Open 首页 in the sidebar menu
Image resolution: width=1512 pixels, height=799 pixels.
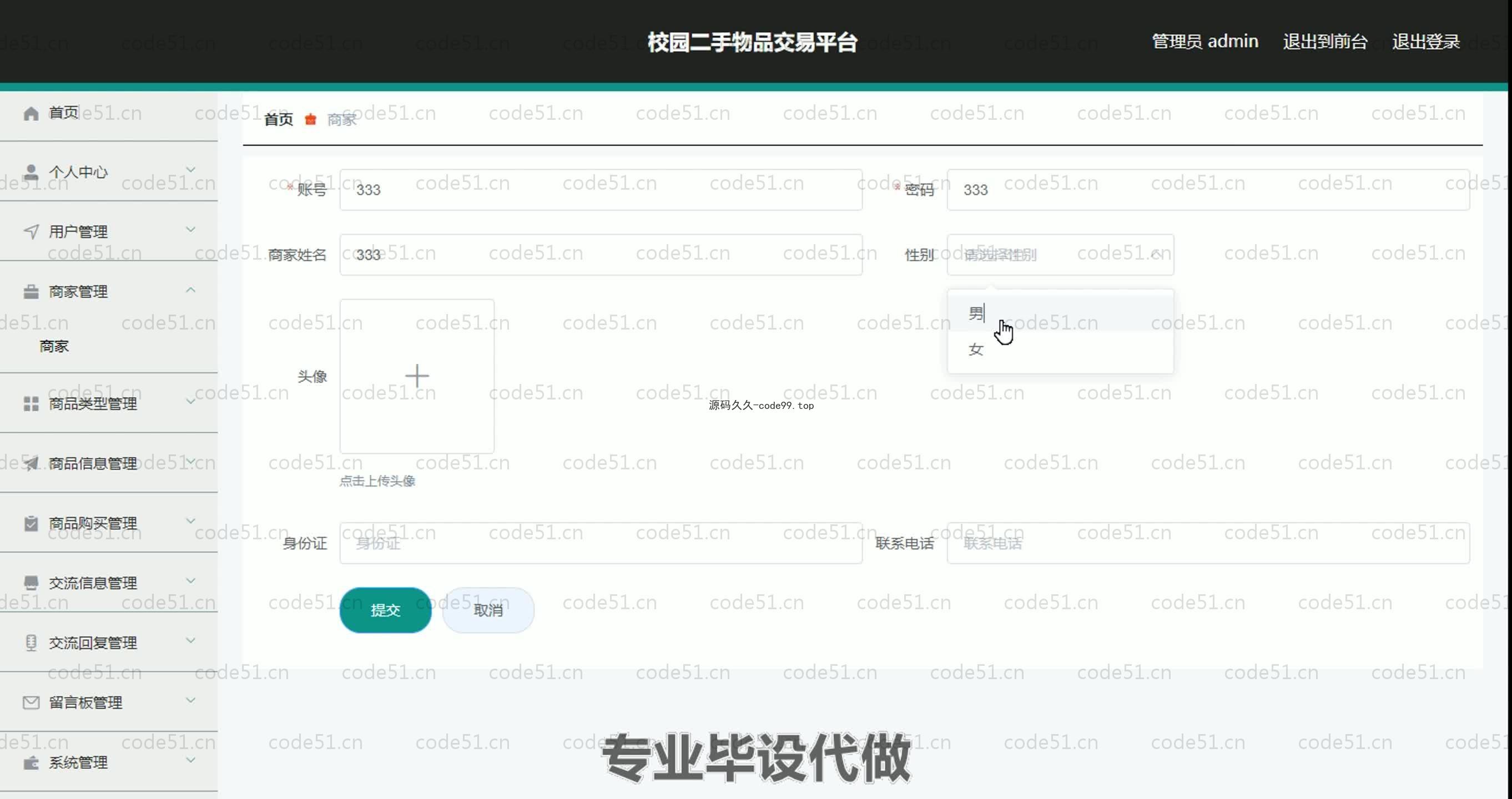coord(109,113)
